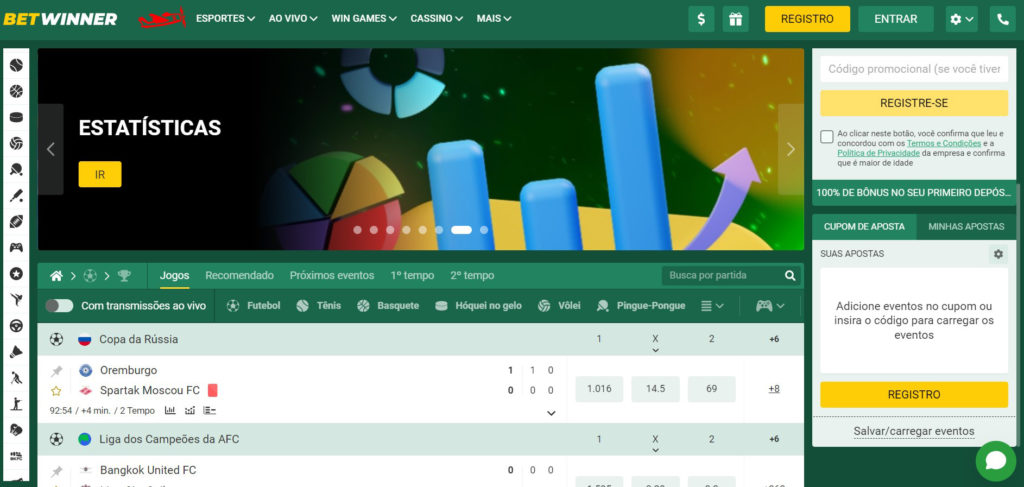The height and width of the screenshot is (487, 1024).
Task: Expand the ESPORTES menu
Action: 225,19
